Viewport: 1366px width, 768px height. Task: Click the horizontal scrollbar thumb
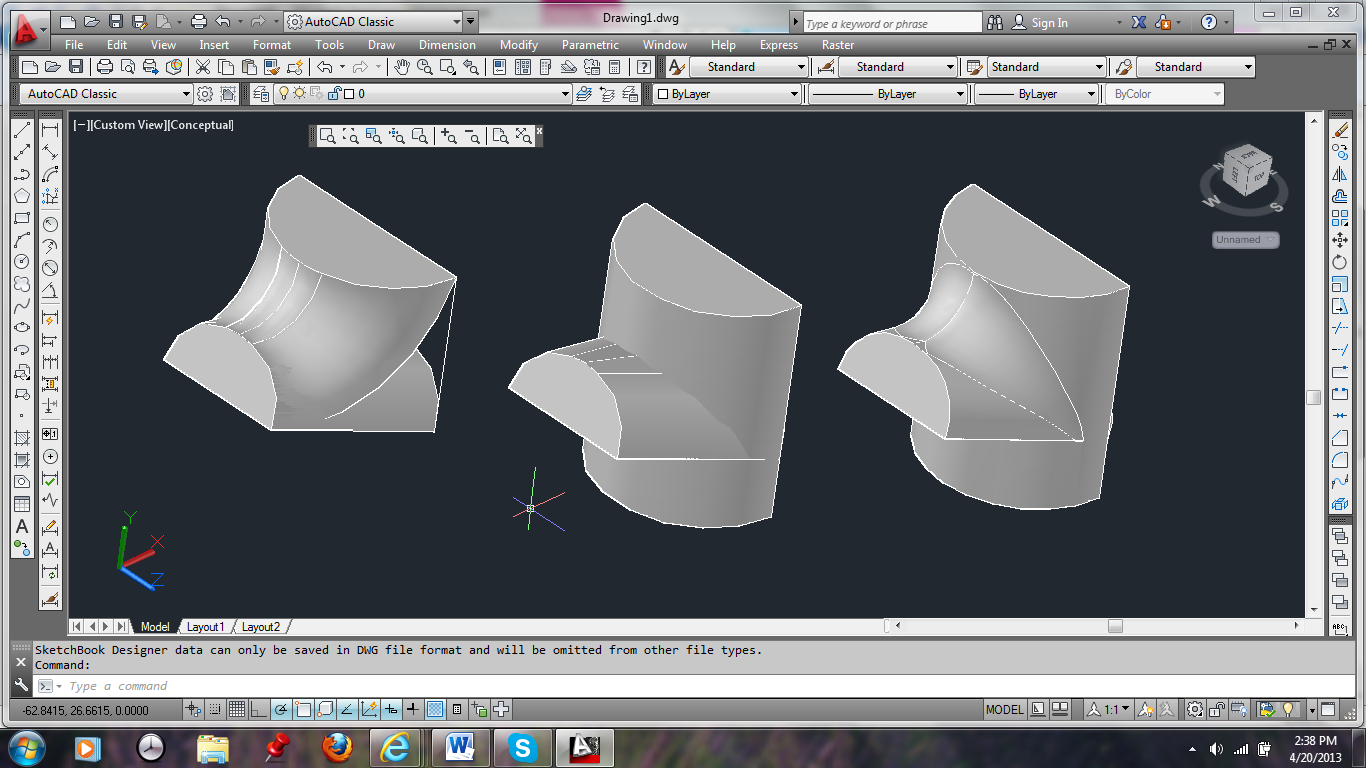[x=1115, y=626]
